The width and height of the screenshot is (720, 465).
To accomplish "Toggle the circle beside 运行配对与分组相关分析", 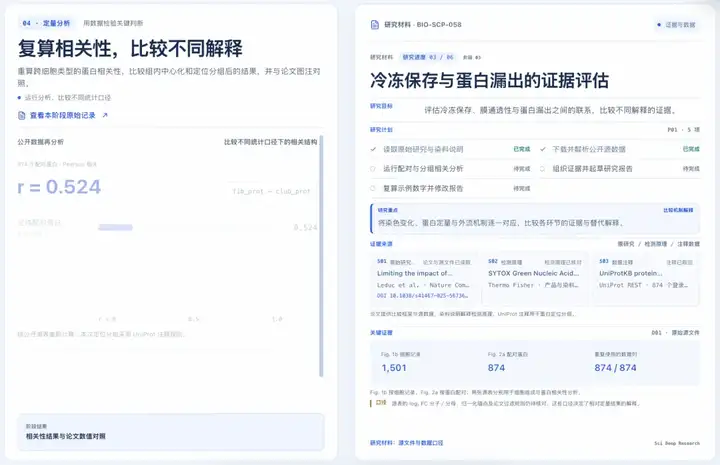I will 373,169.
